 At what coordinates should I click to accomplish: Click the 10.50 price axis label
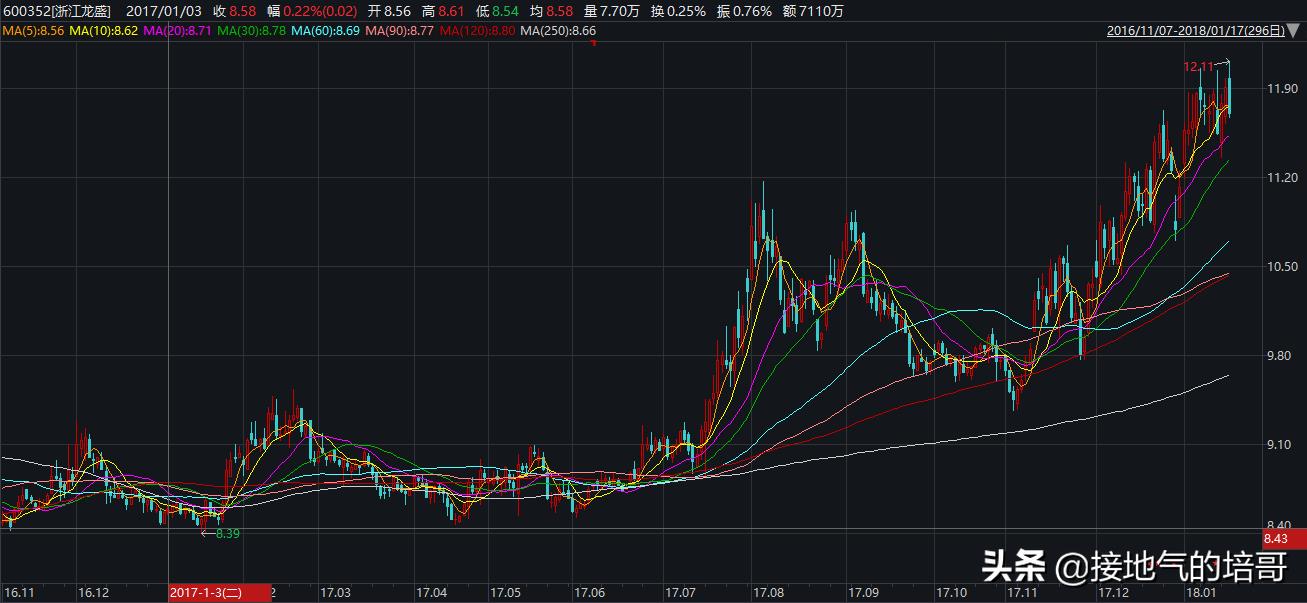[x=1281, y=266]
